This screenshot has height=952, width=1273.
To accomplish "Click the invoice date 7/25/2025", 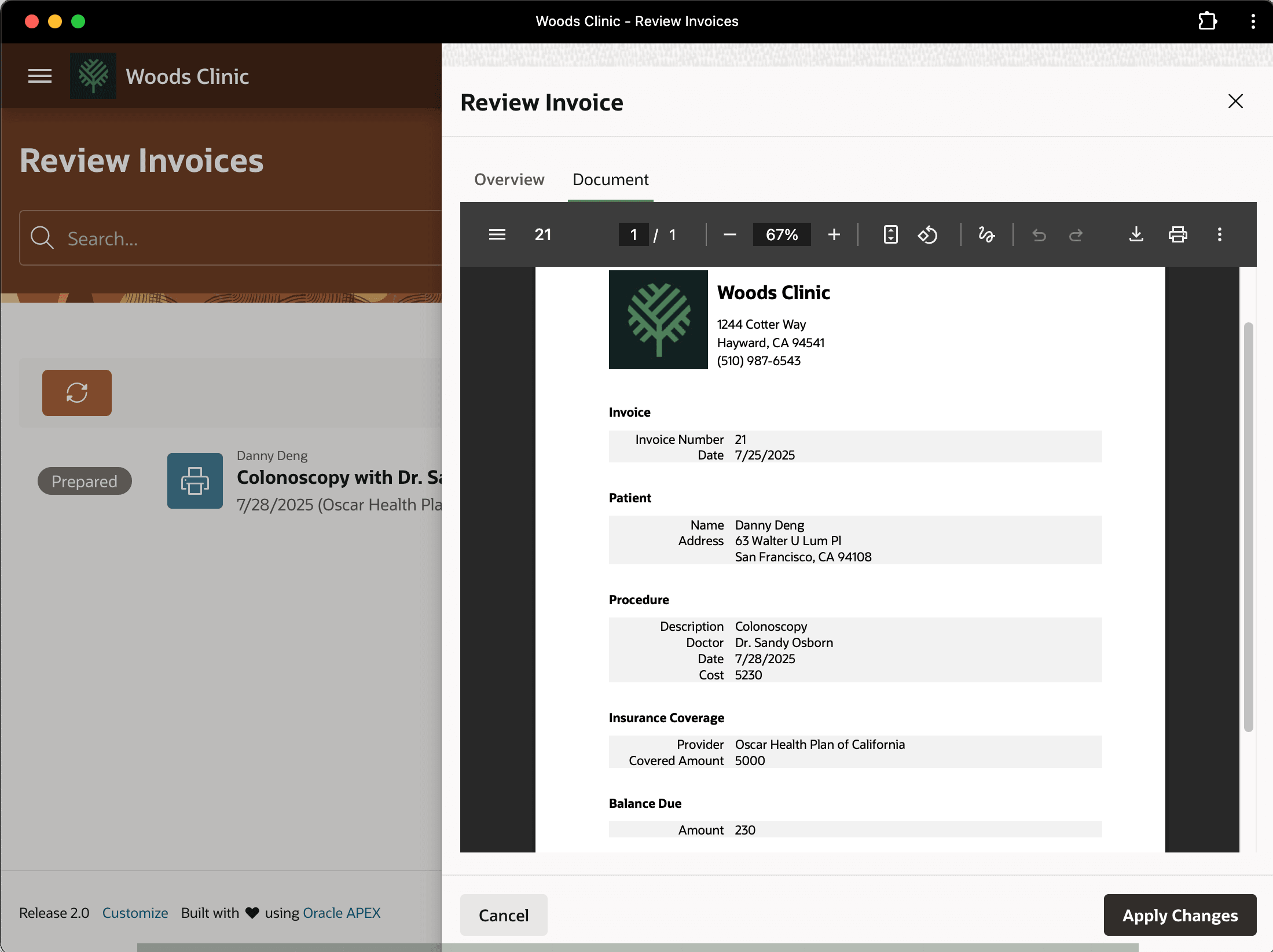I will coord(765,455).
